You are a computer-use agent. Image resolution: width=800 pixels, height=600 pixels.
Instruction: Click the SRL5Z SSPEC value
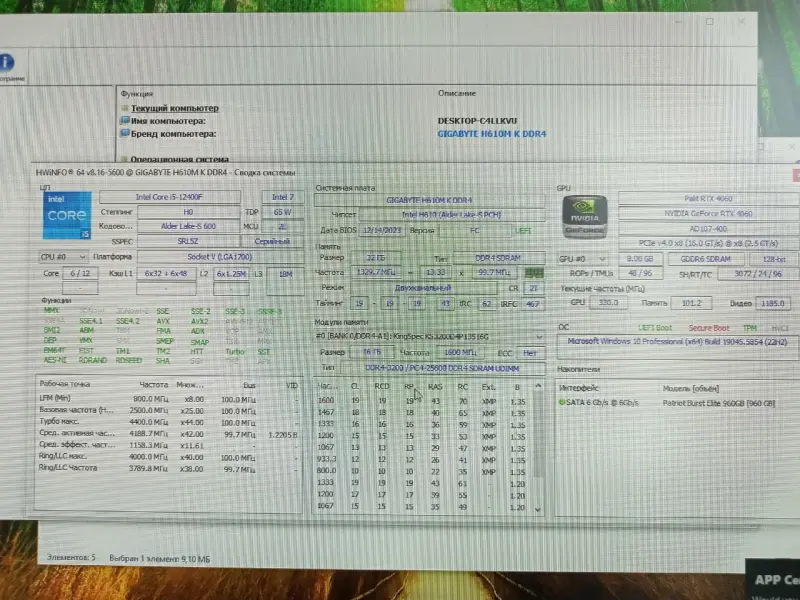click(188, 241)
